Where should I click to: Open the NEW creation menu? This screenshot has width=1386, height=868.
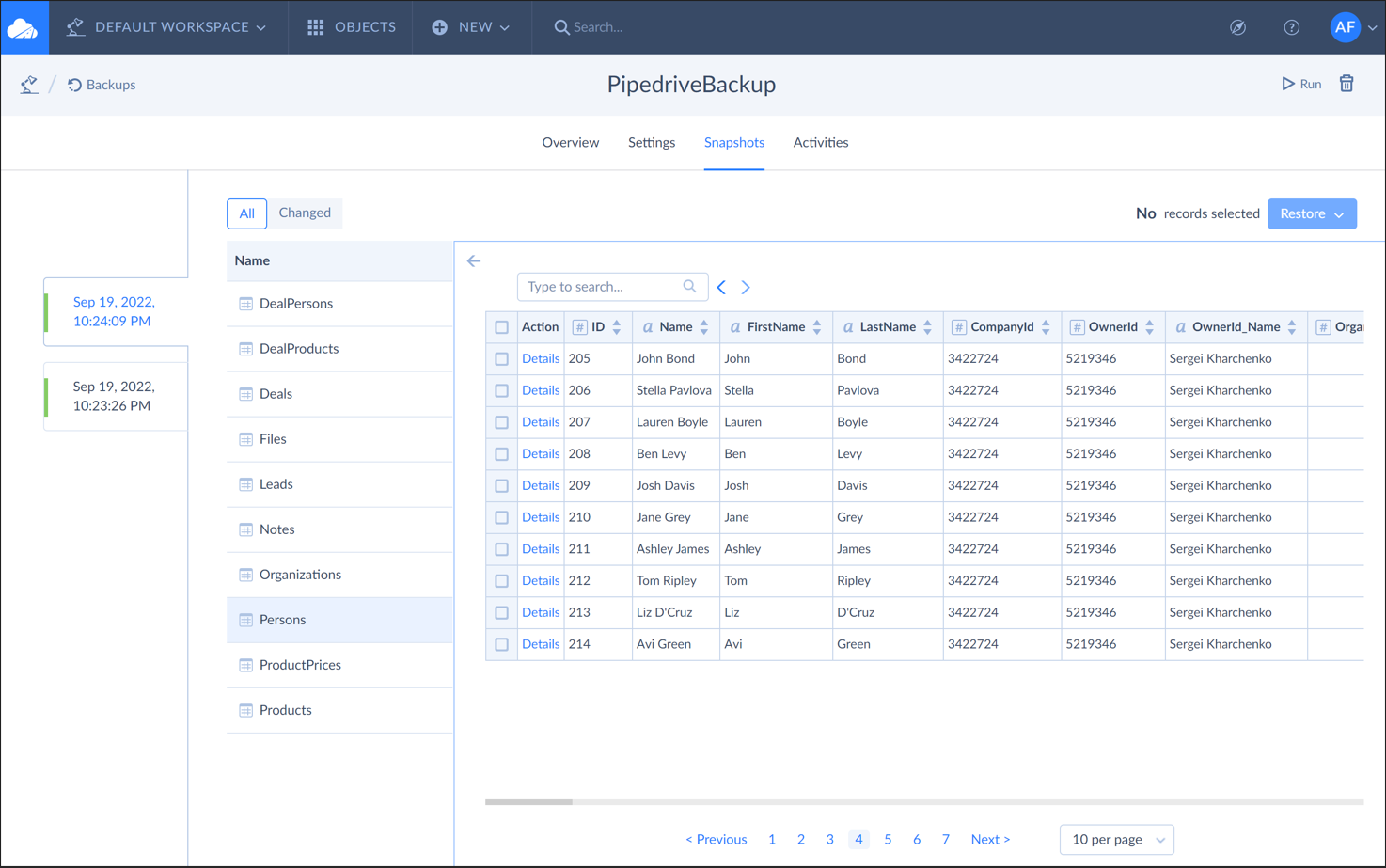(471, 26)
